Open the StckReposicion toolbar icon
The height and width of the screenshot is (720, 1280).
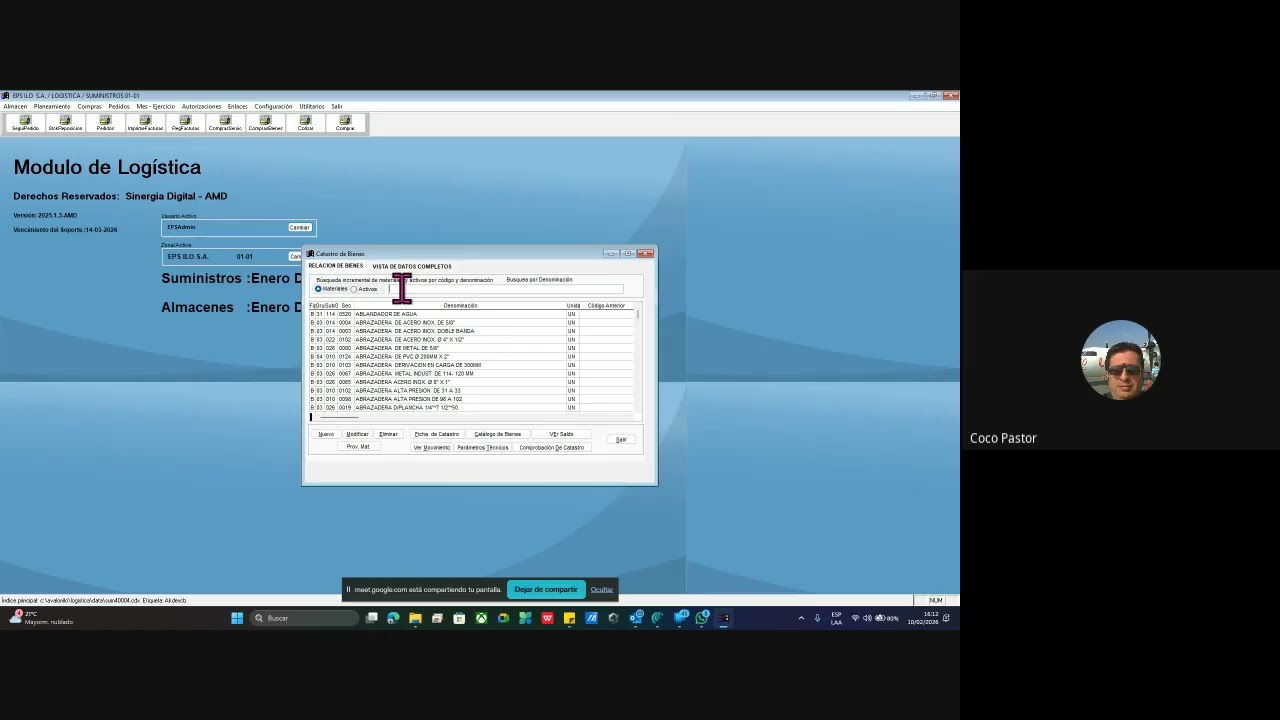click(65, 122)
